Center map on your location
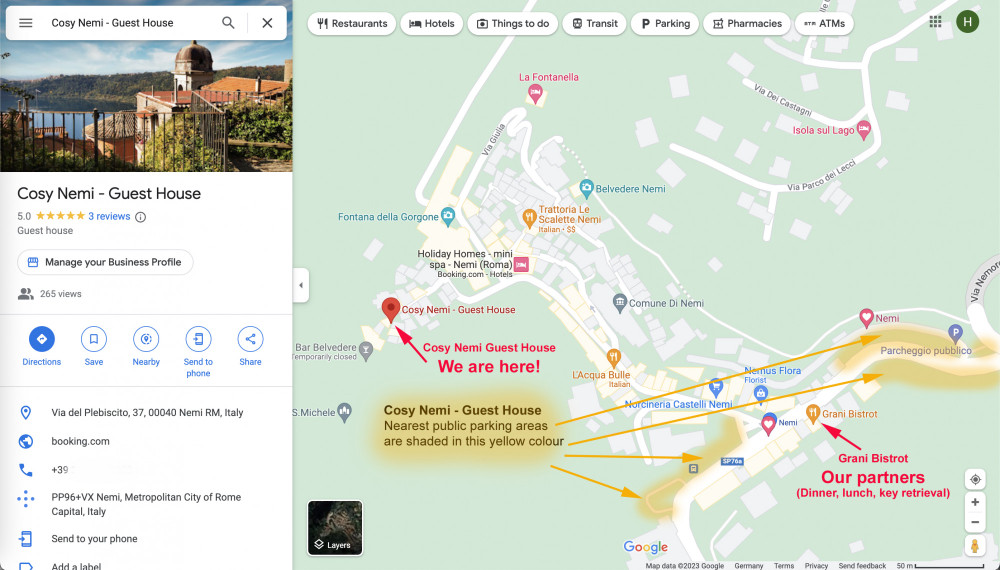The width and height of the screenshot is (1000, 570). (x=974, y=479)
